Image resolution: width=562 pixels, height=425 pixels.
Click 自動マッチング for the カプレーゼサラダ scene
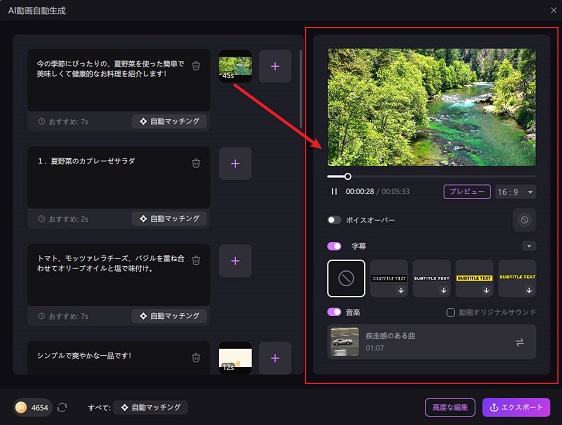(x=169, y=219)
